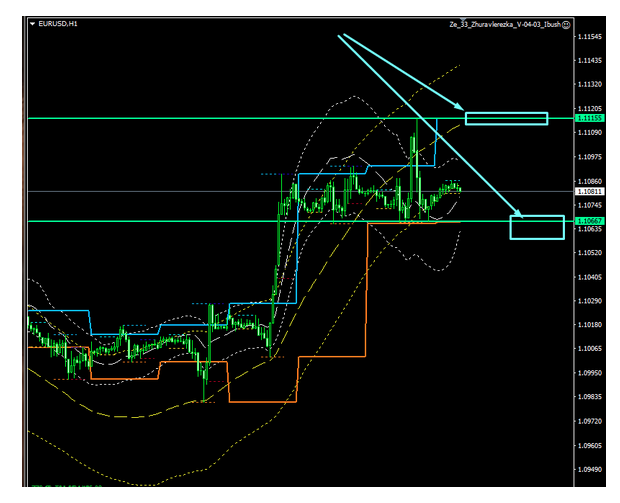Click the arrowhead pointing to lower cyan rectangle
The height and width of the screenshot is (503, 620).
pos(517,212)
